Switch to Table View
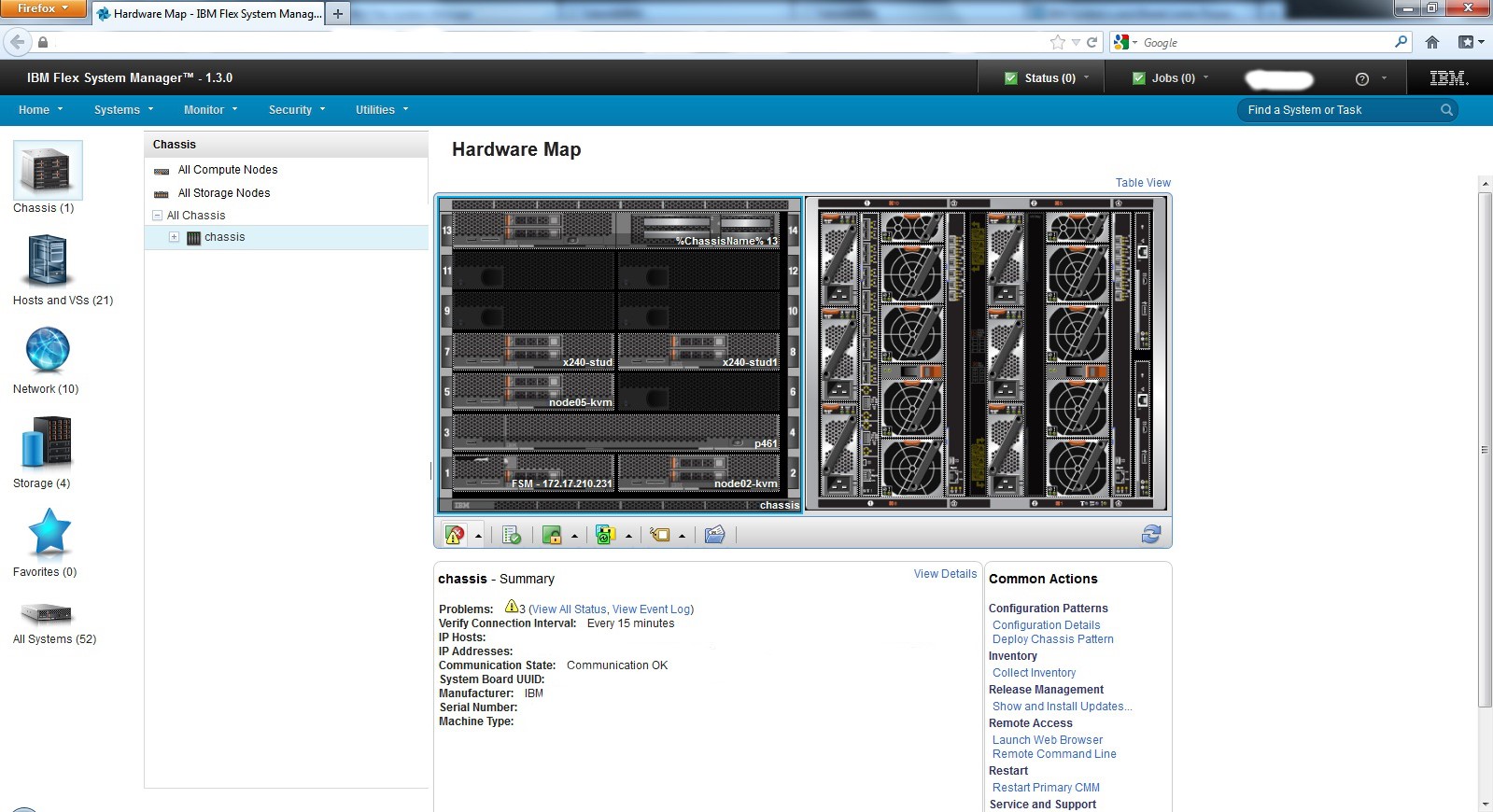Viewport: 1493px width, 812px height. click(x=1143, y=183)
